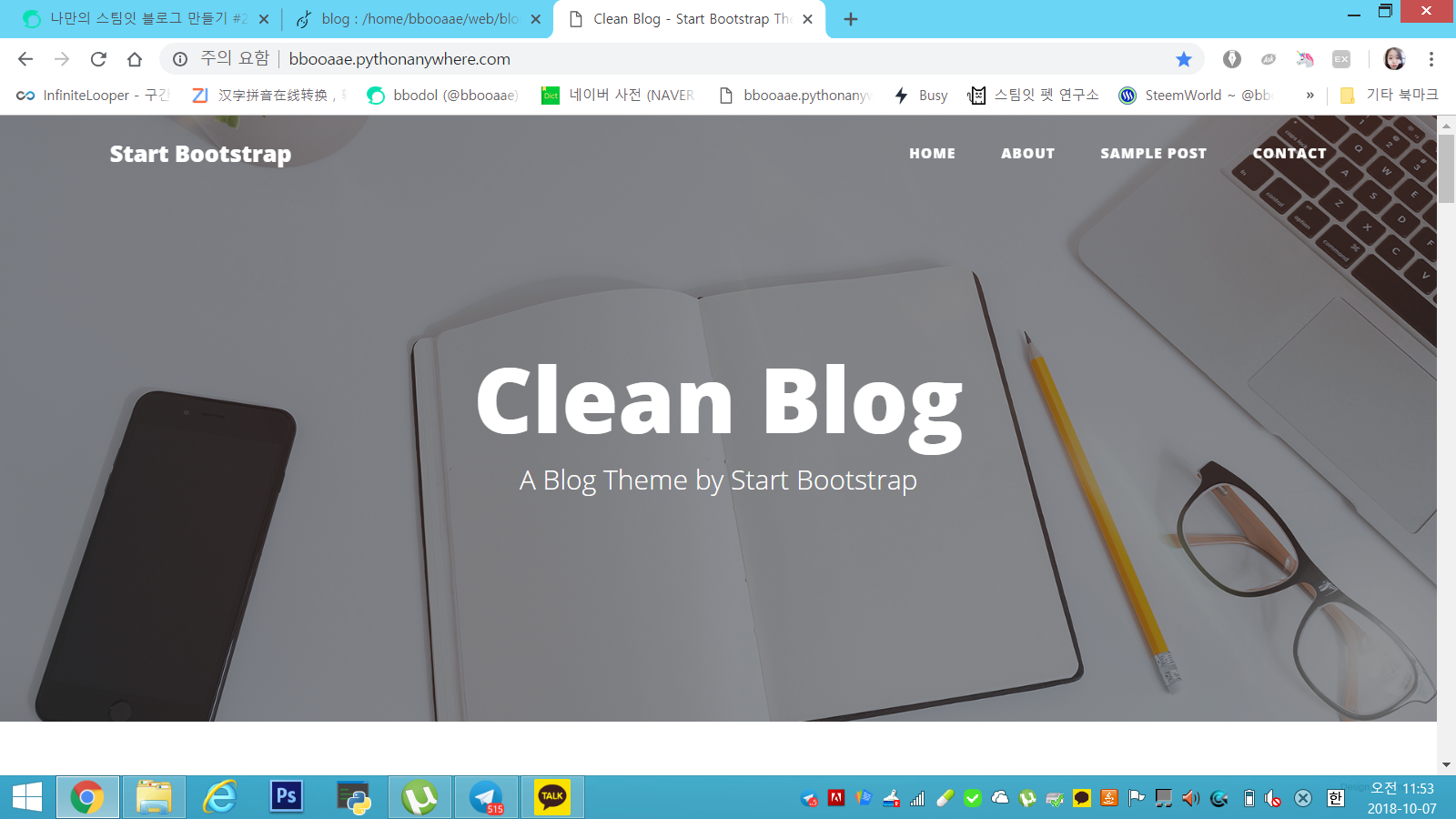1456x819 pixels.
Task: Open the Ask extension icon
Action: 1269,59
